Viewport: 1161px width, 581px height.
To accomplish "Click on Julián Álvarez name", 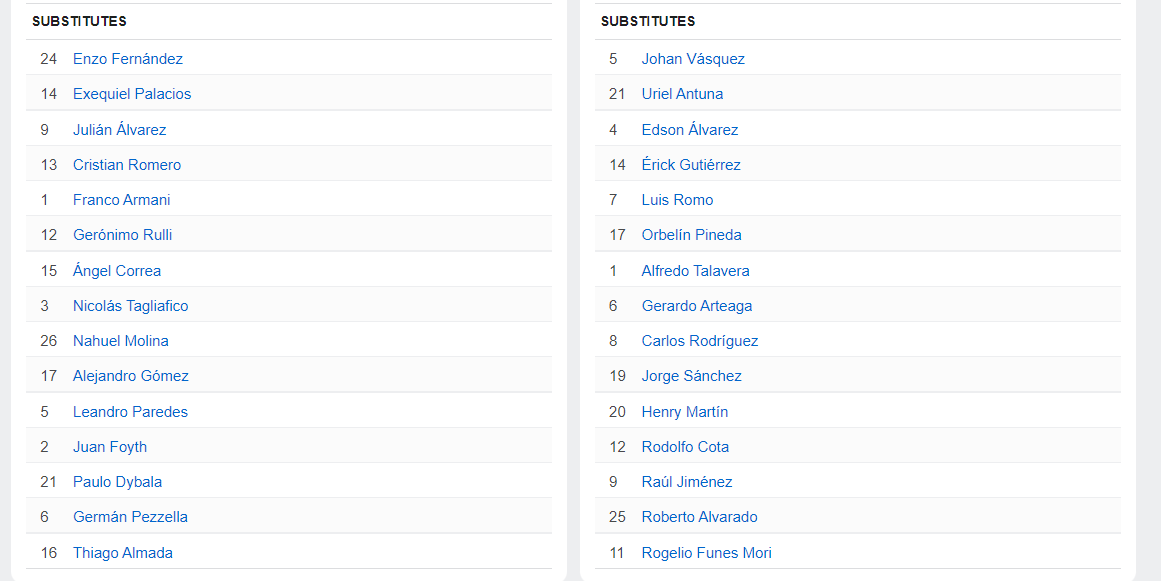I will coord(119,130).
